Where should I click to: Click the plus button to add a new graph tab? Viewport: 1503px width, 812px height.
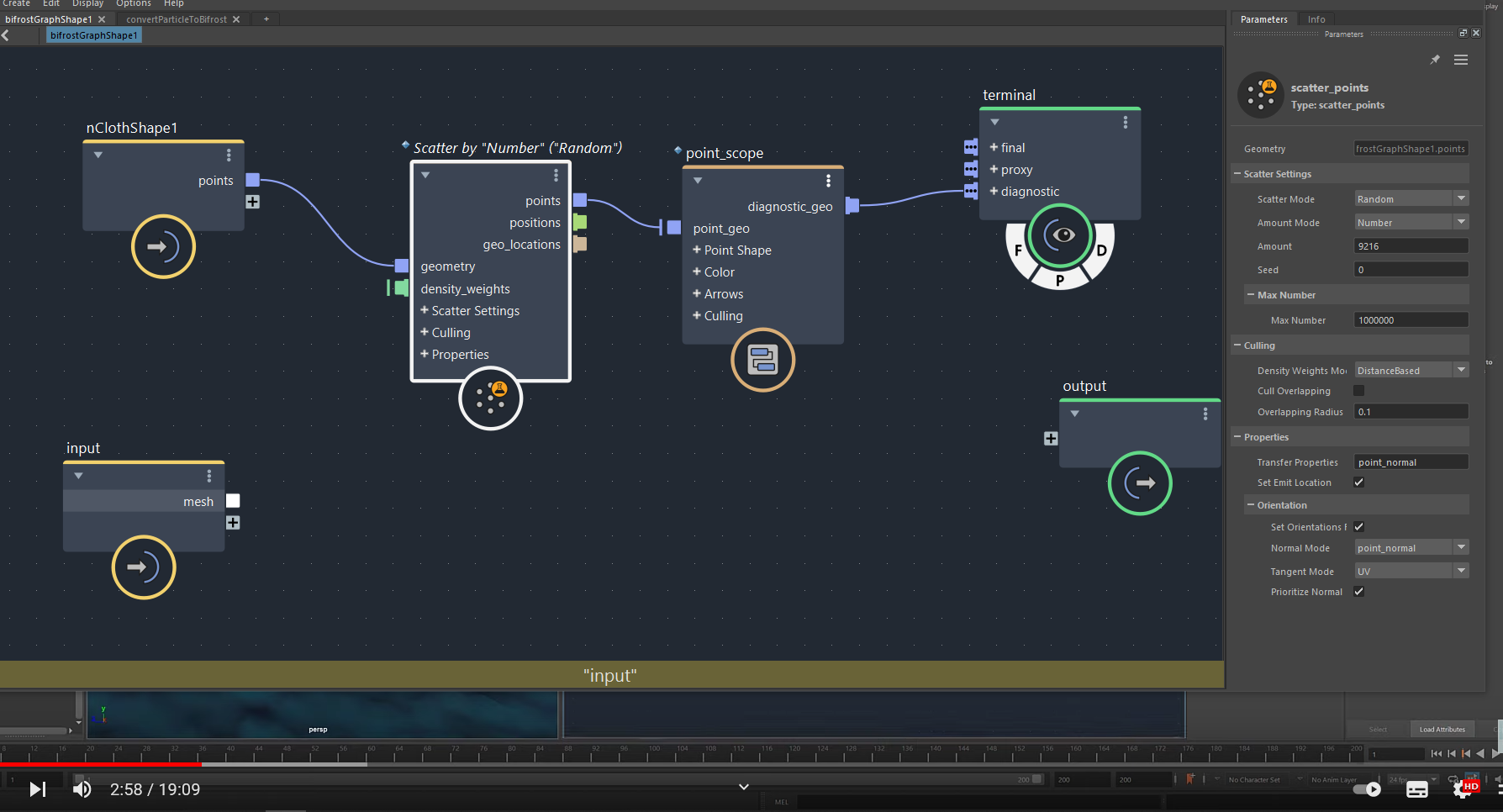[x=266, y=18]
